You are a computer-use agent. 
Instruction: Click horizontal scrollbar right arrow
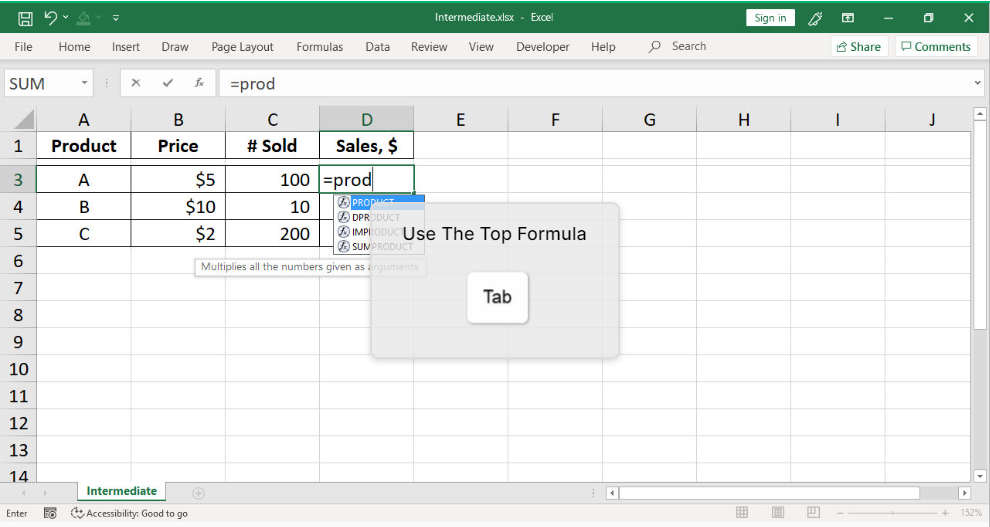pyautogui.click(x=964, y=493)
